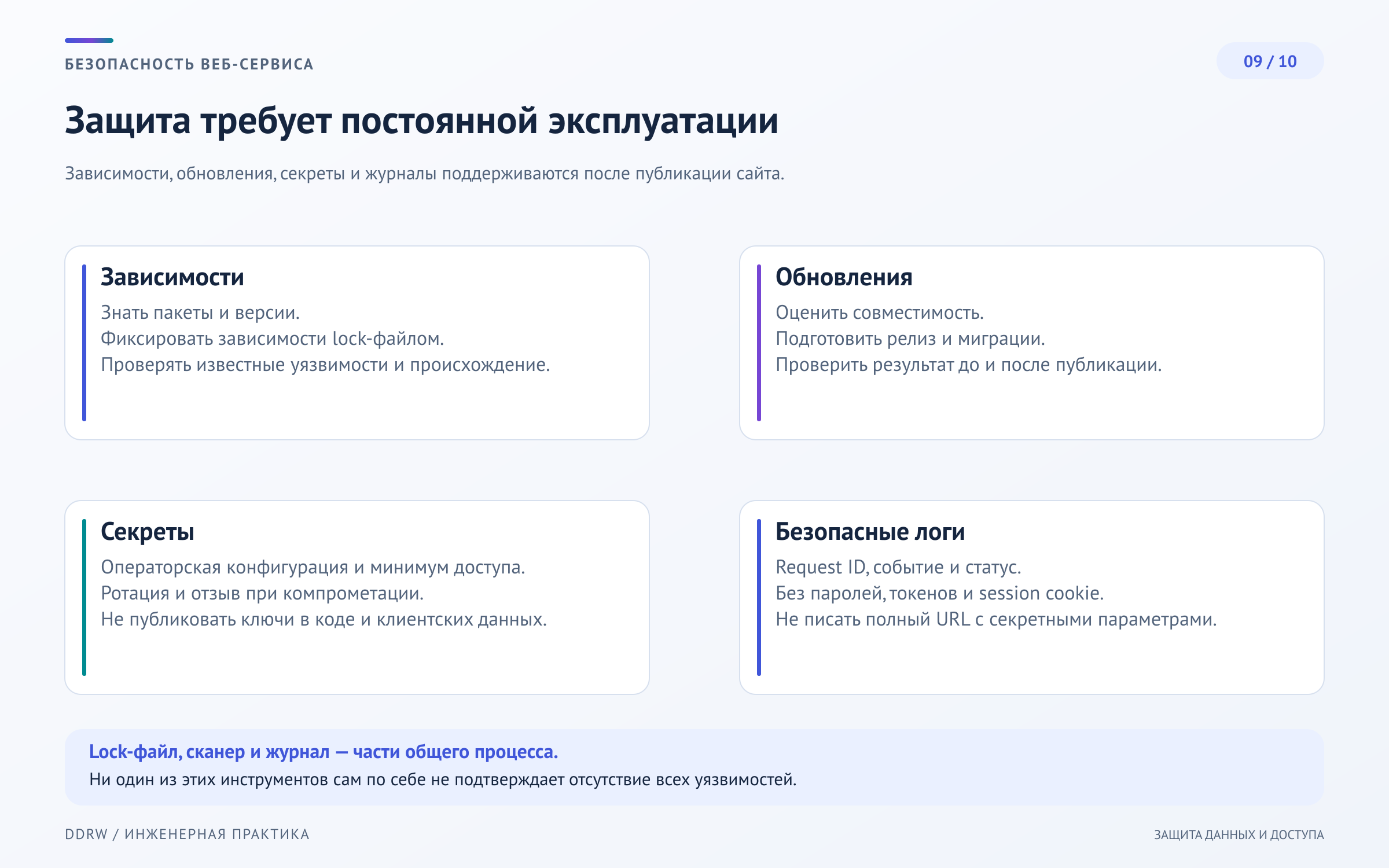Click the footer 'DDRW / ИНЖЕНЕРНАЯ ПРАКТИКА'
The height and width of the screenshot is (868, 1389).
(187, 834)
